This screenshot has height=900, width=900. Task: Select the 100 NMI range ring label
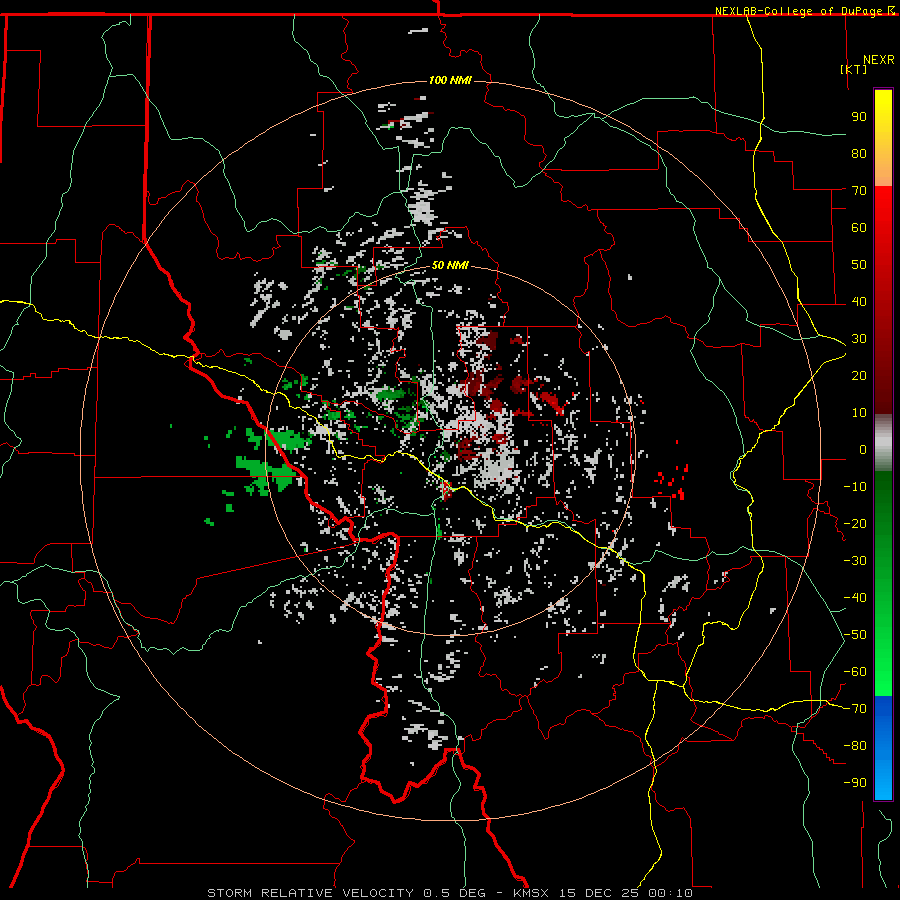click(450, 80)
